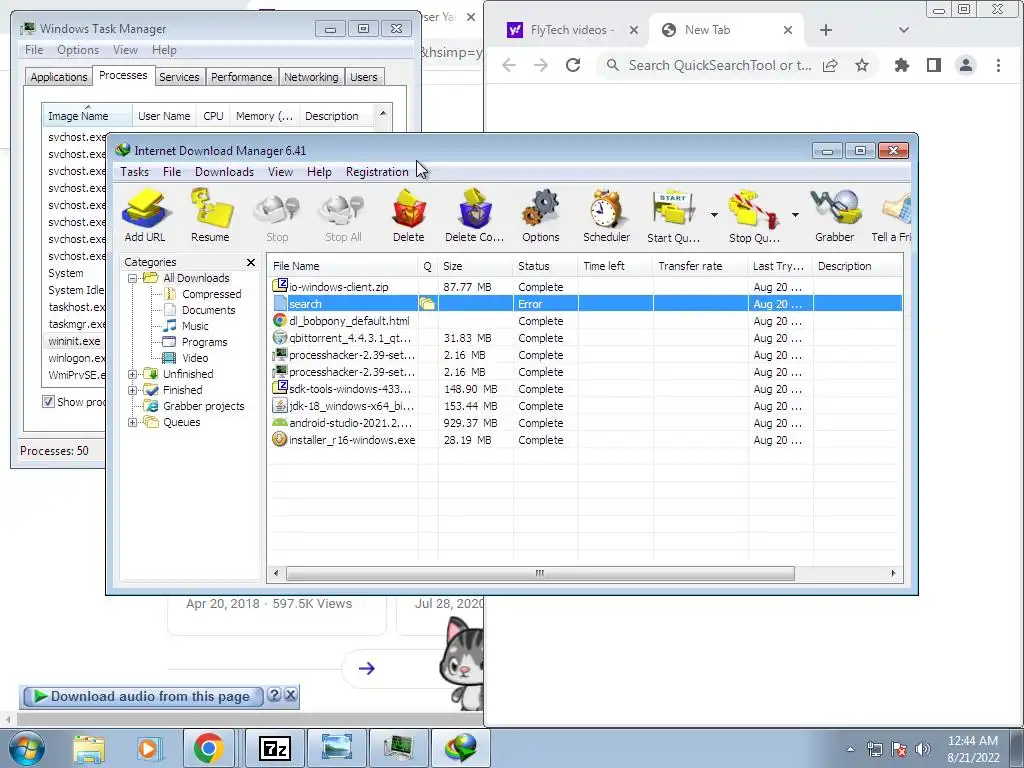Bookmark this tab with star icon
The image size is (1024, 768).
(x=862, y=65)
